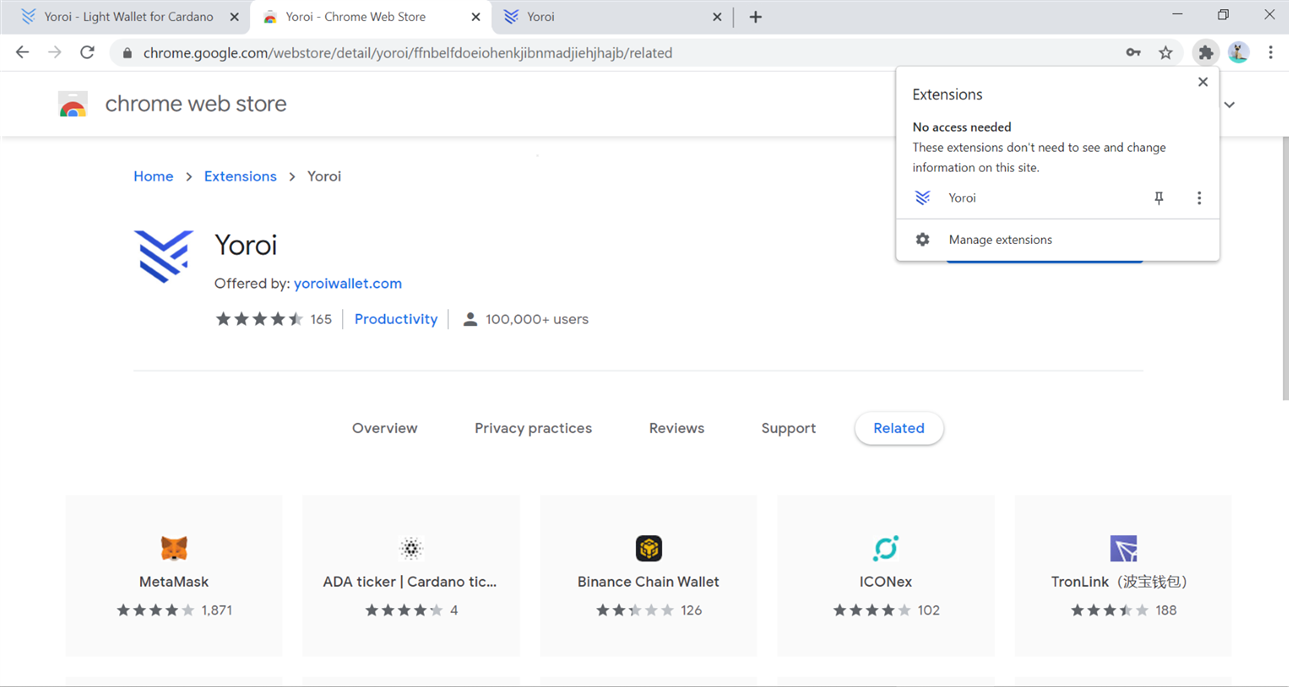Click the browser back arrow
The height and width of the screenshot is (687, 1289).
[22, 52]
